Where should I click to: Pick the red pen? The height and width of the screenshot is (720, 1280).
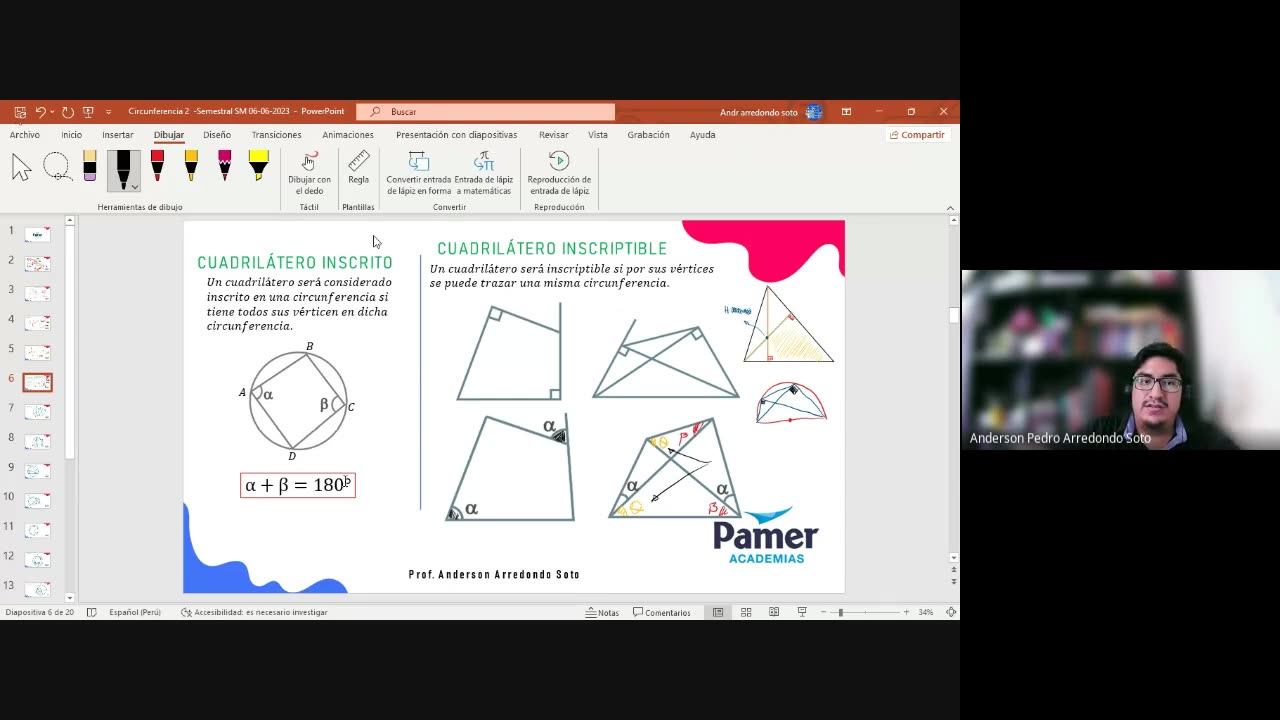[157, 166]
